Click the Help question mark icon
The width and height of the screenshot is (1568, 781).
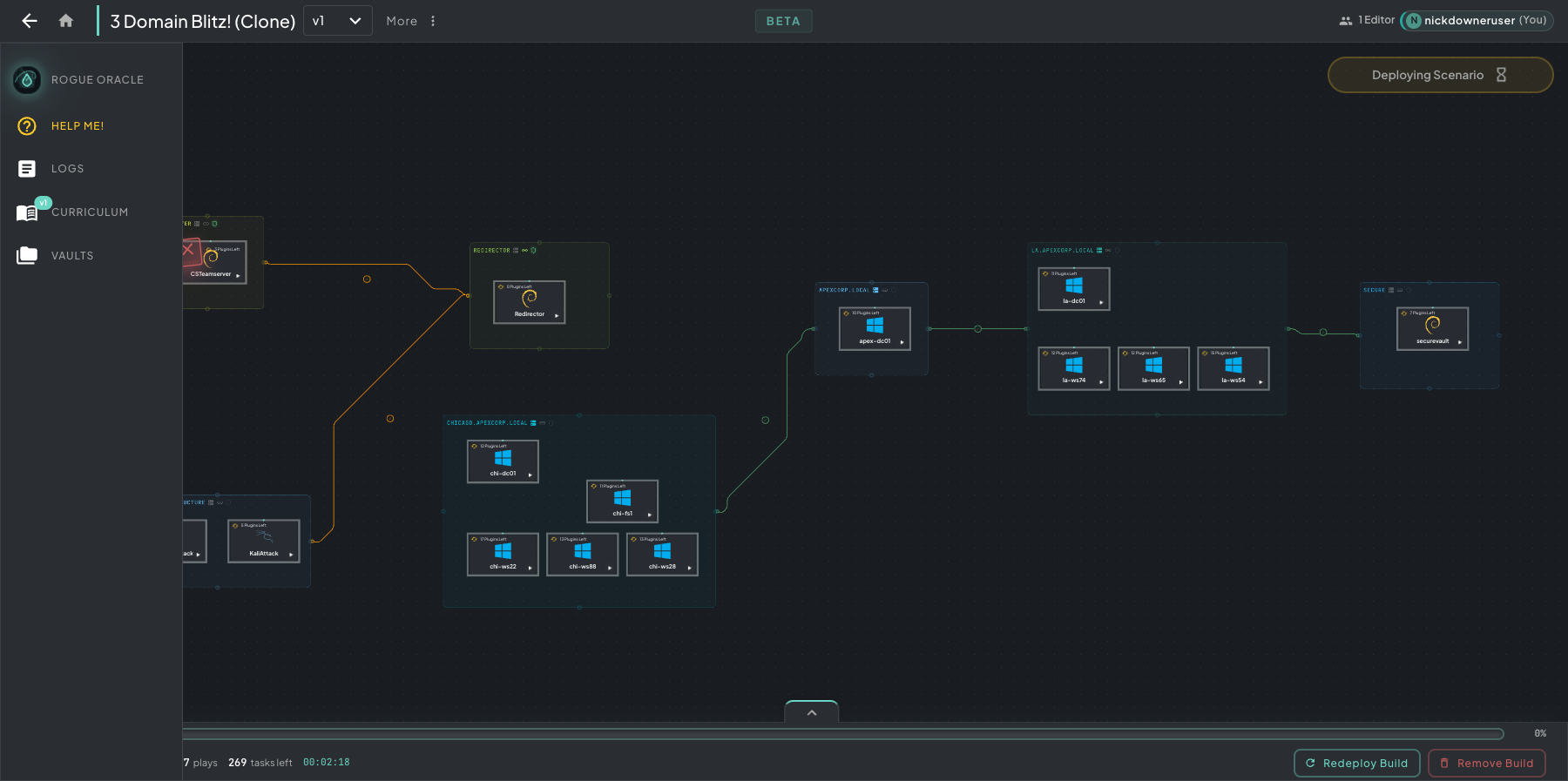tap(27, 126)
